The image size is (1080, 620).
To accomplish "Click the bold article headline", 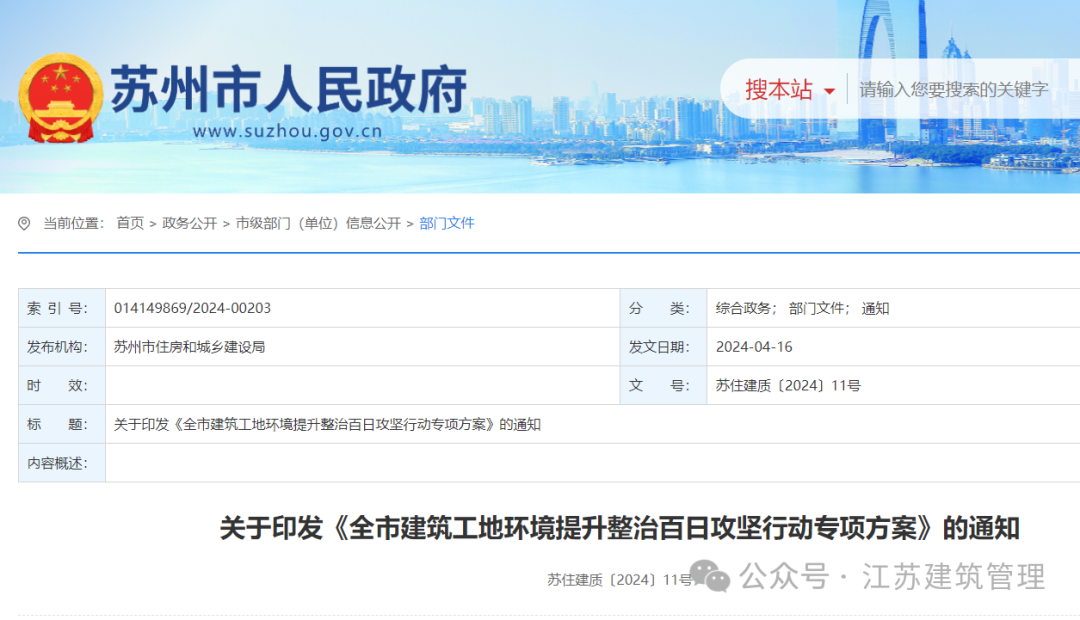I will 619,528.
